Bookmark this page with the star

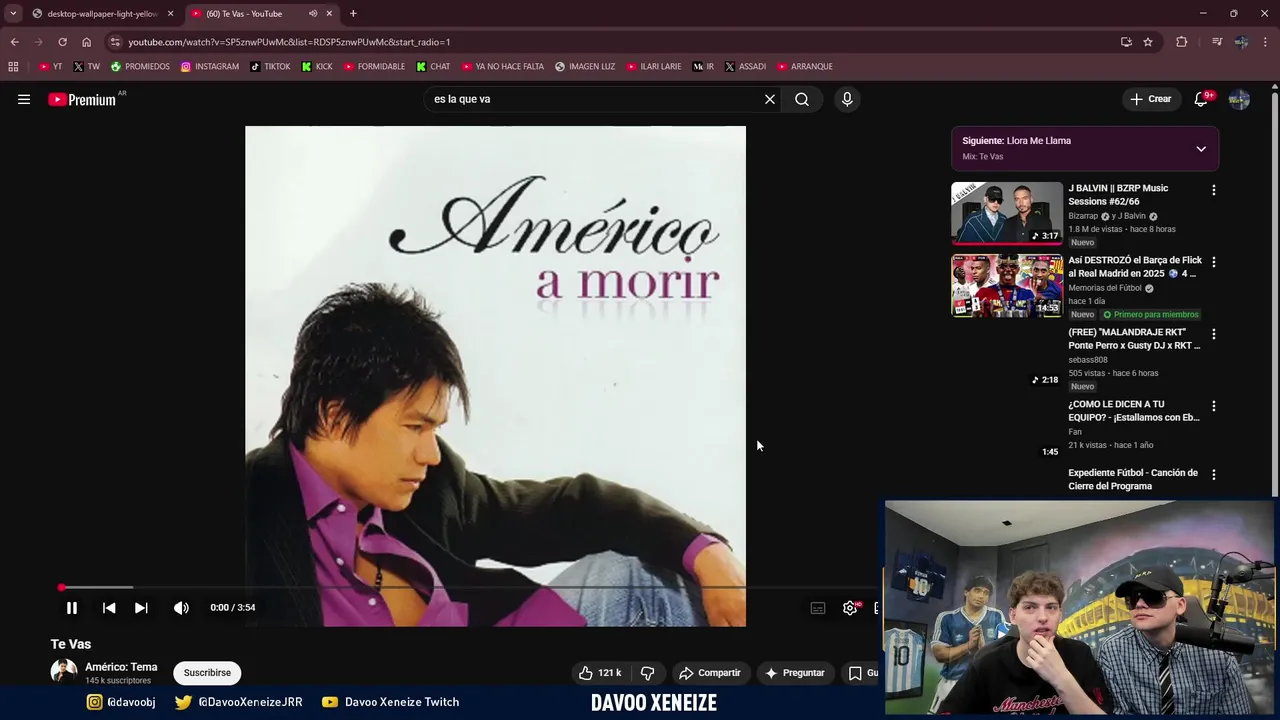(1148, 42)
